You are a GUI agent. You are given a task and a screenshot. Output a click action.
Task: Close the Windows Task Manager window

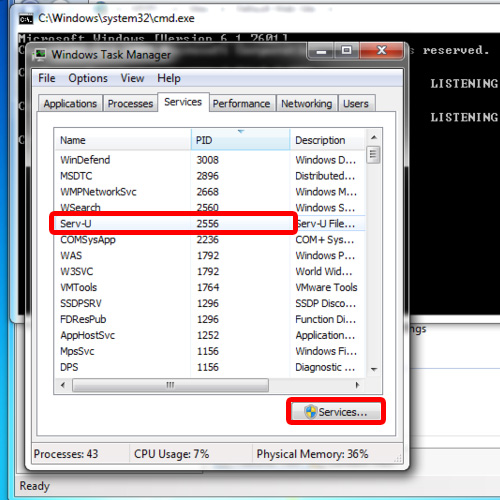(381, 51)
